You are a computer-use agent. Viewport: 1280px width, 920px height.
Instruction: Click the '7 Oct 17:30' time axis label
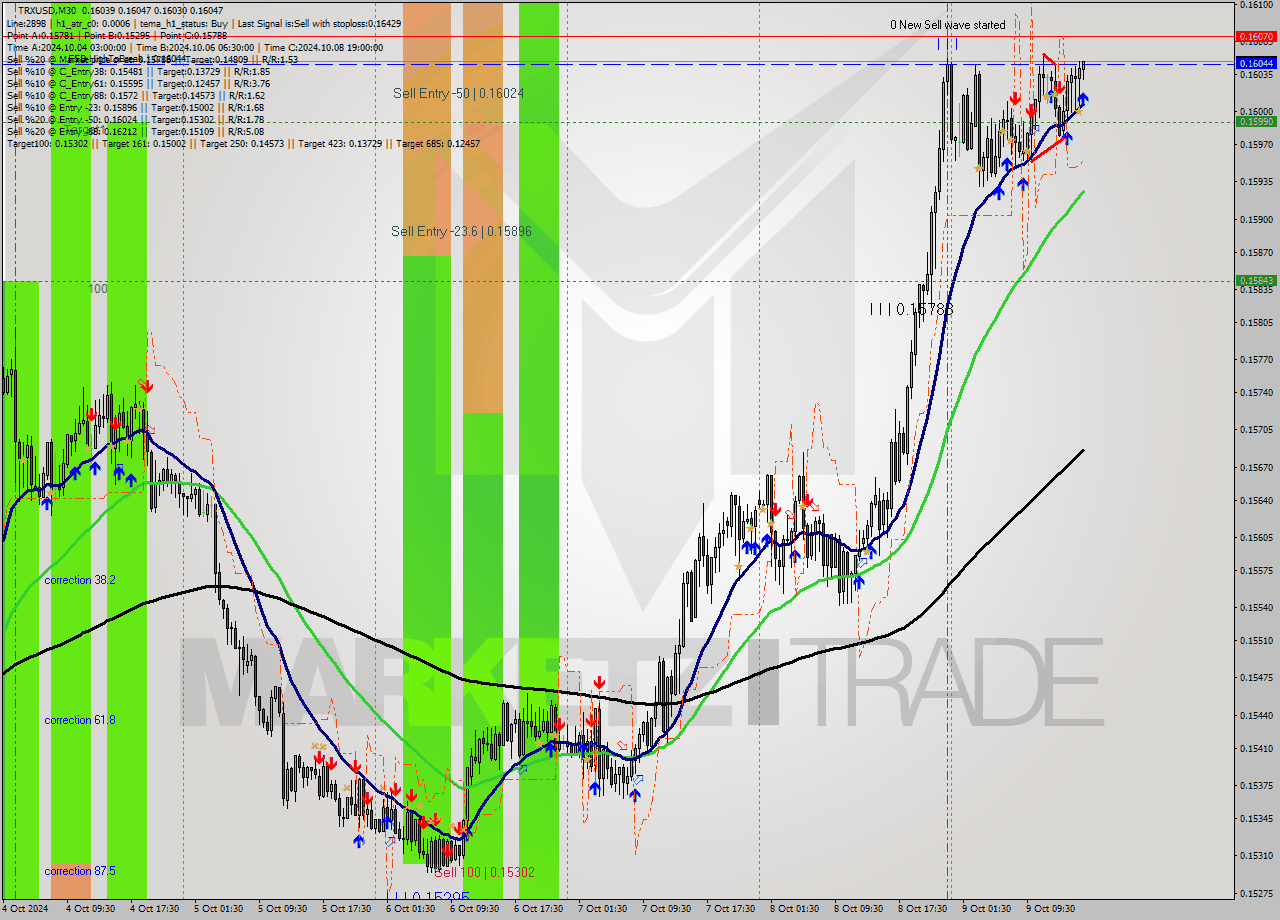click(730, 909)
